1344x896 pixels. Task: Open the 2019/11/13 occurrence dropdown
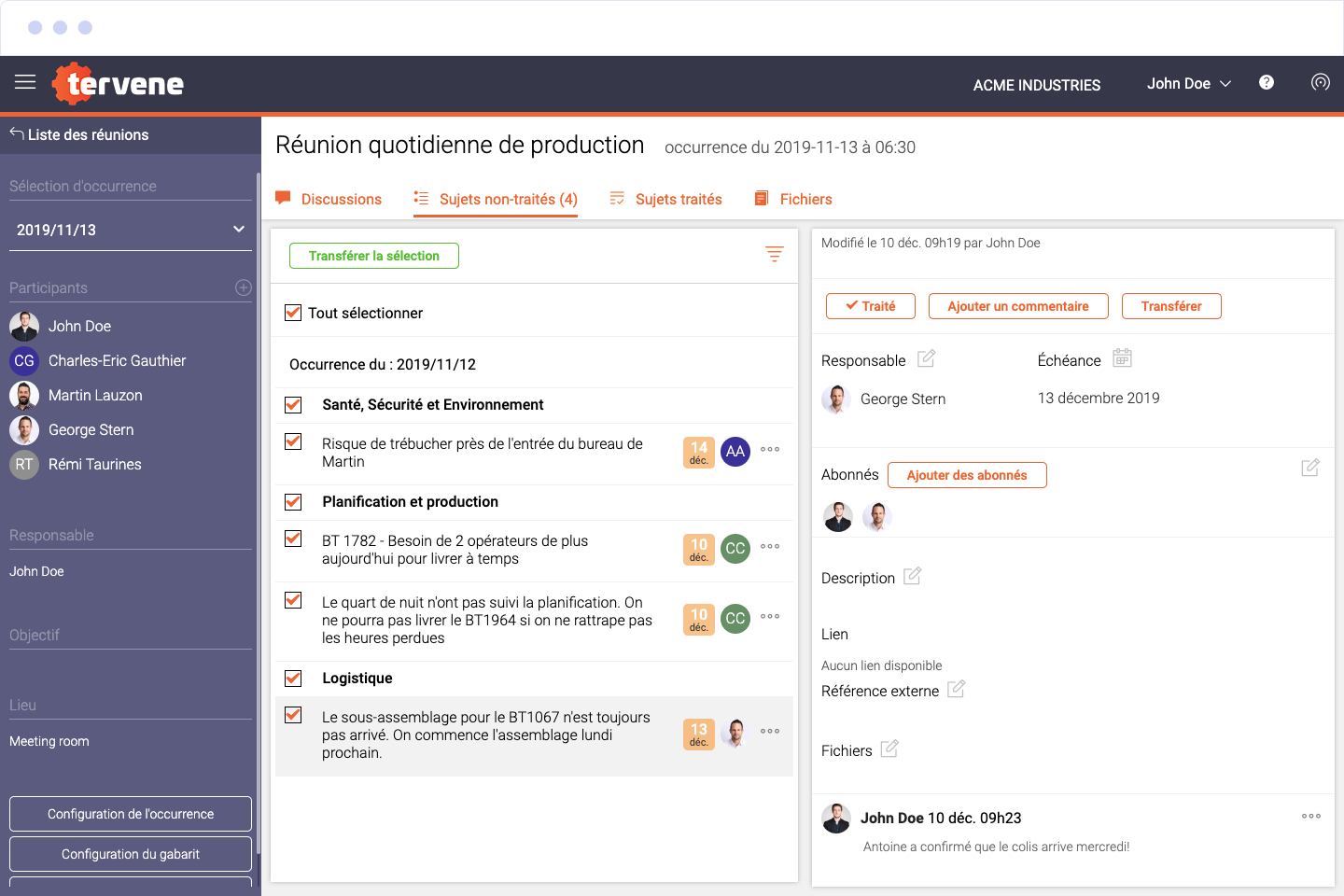click(x=131, y=230)
